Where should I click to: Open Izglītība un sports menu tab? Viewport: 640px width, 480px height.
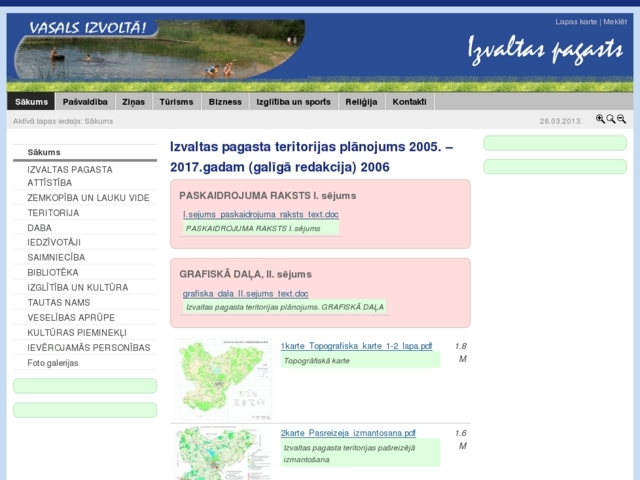293,102
